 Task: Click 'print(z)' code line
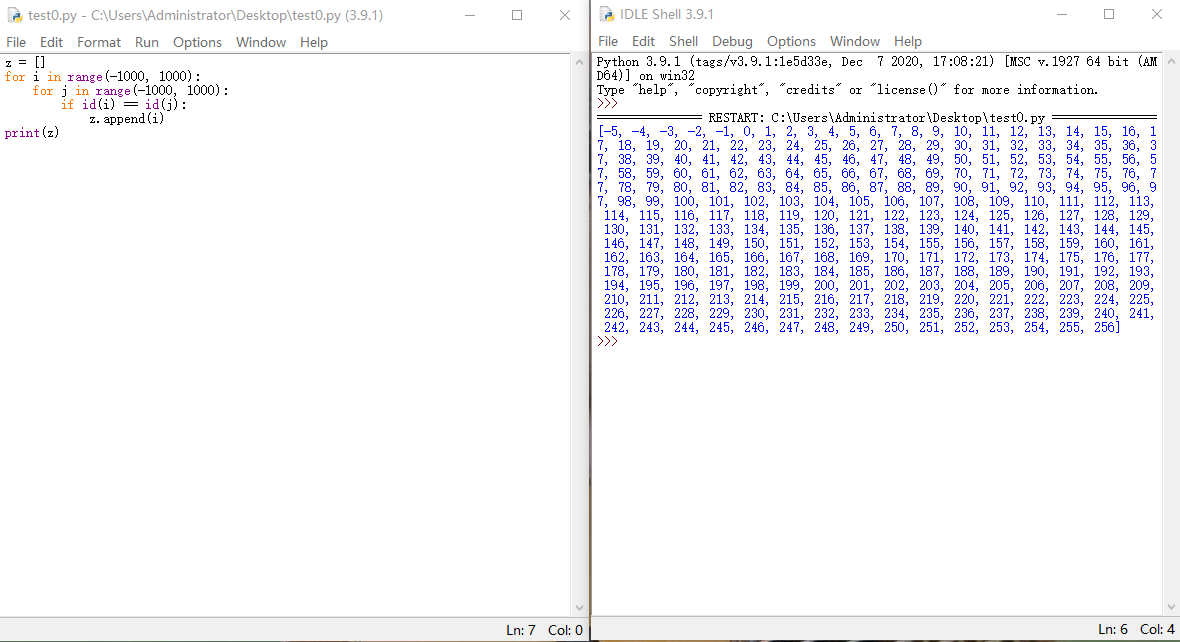coord(32,133)
